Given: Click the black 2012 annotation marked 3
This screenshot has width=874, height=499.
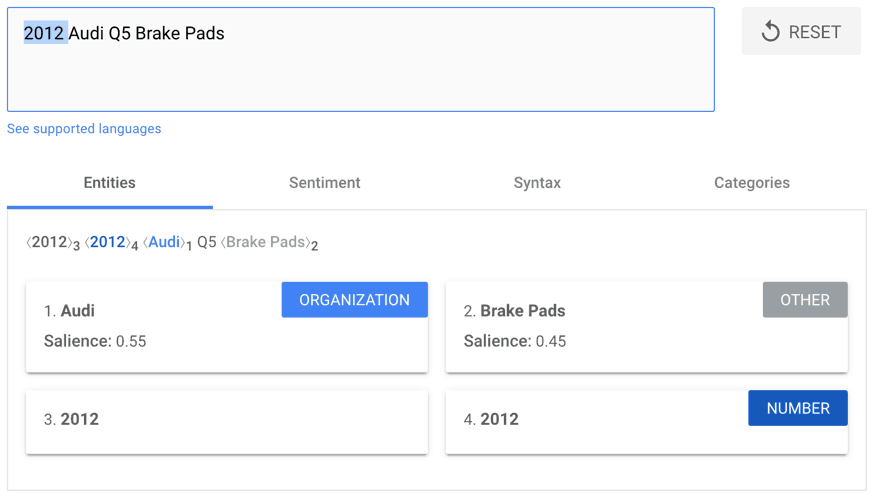Looking at the screenshot, I should click(x=49, y=242).
